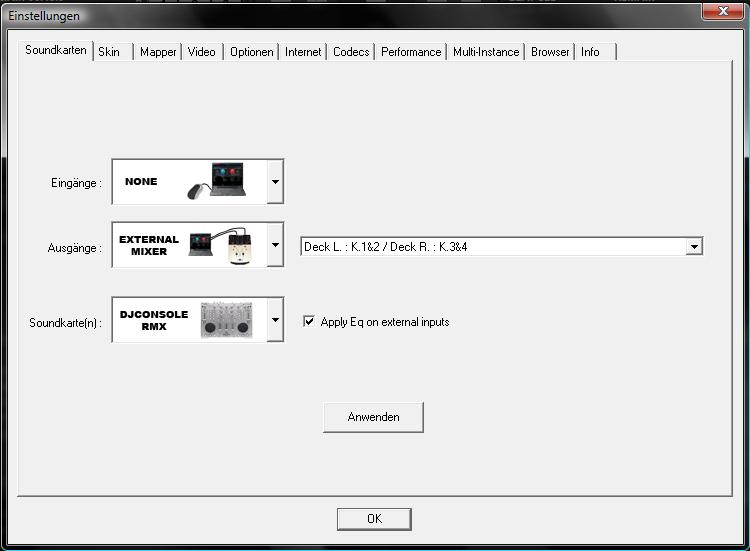Click the DJCONSOLE RMX soundcard label
Image resolution: width=750 pixels, height=551 pixels.
pyautogui.click(x=154, y=320)
